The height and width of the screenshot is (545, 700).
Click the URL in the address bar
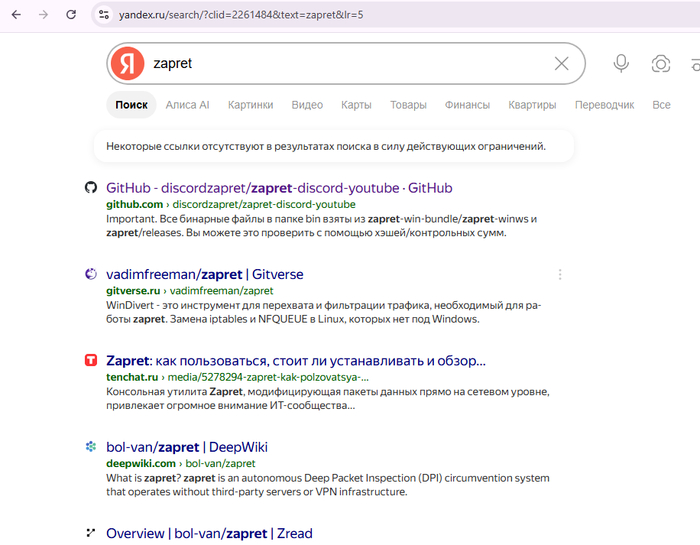point(241,15)
